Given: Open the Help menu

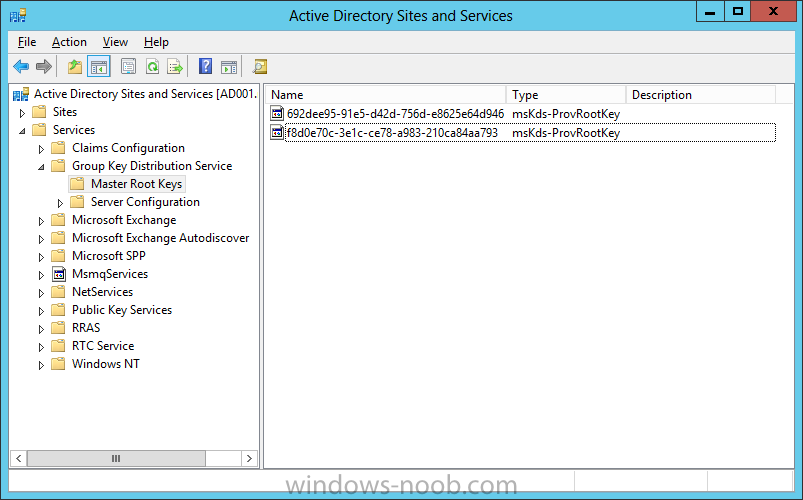Looking at the screenshot, I should pos(156,42).
